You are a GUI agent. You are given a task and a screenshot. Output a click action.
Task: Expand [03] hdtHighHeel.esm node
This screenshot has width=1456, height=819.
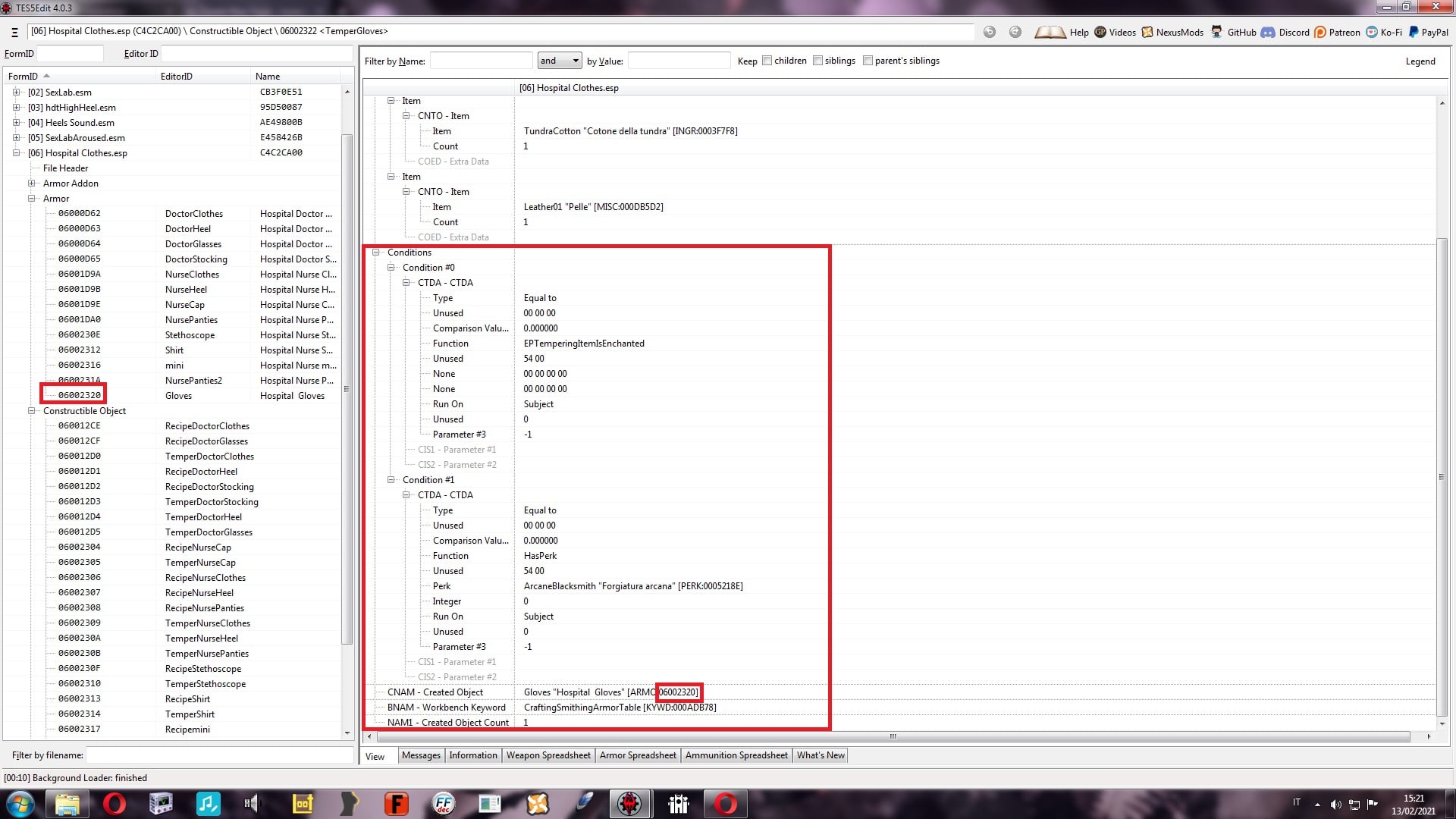(x=16, y=107)
